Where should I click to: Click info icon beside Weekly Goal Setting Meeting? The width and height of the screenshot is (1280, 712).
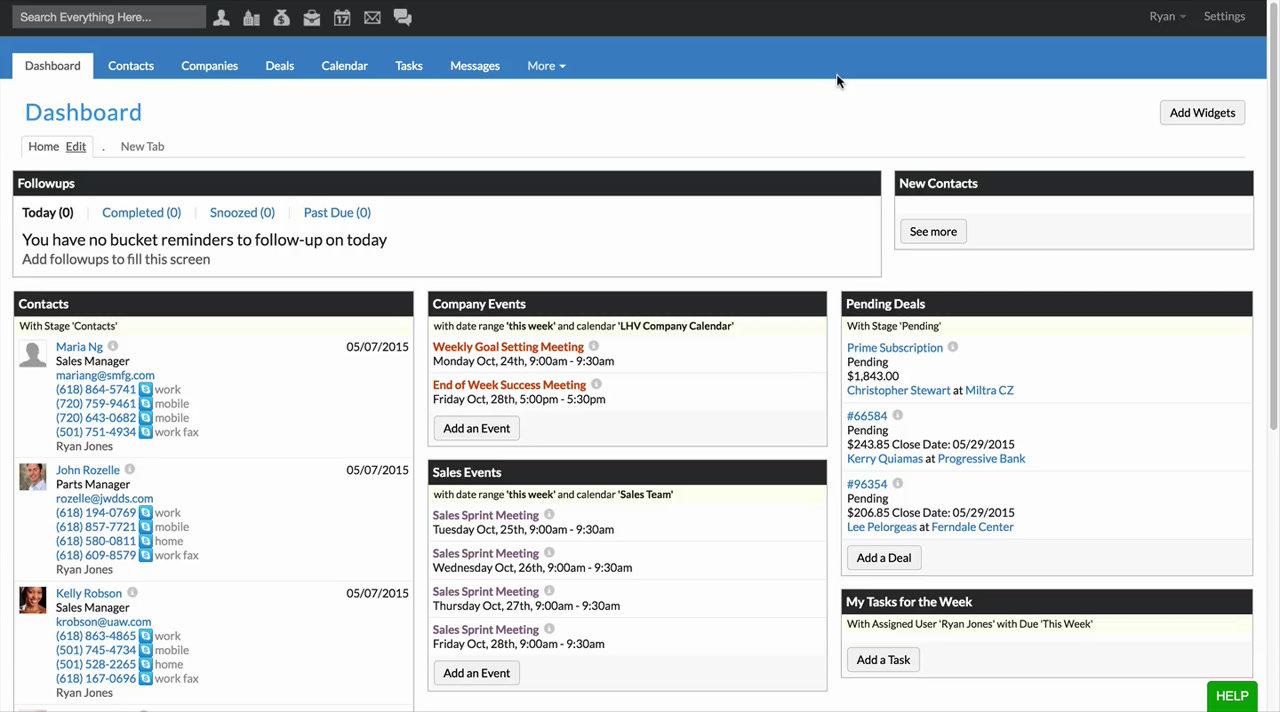tap(594, 346)
